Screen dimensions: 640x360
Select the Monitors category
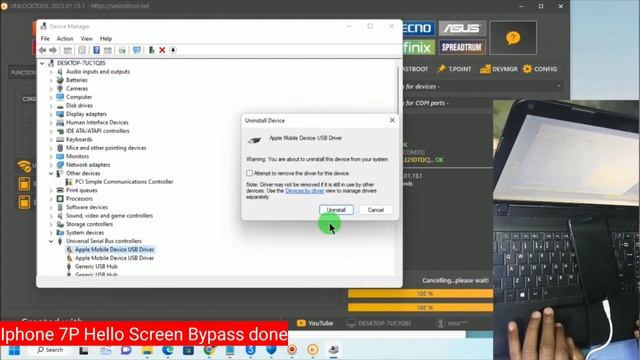coord(77,156)
